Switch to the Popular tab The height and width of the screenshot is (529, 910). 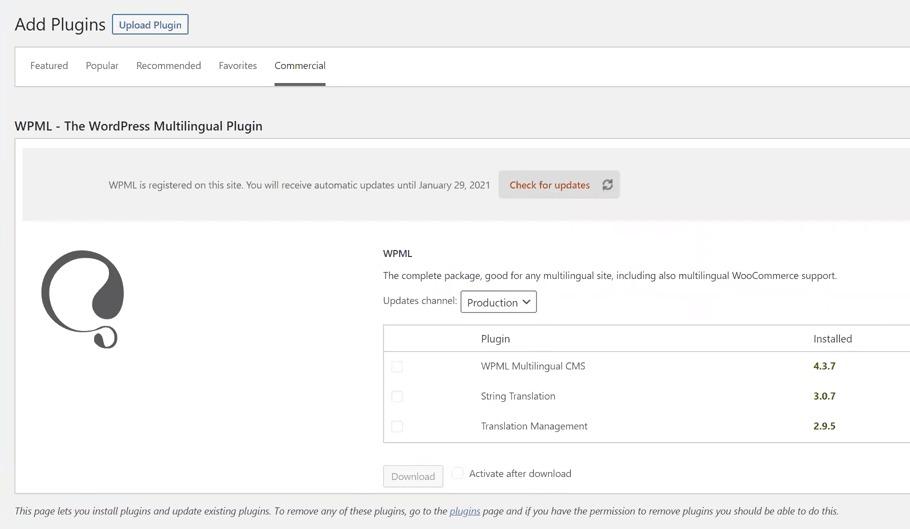tap(102, 66)
